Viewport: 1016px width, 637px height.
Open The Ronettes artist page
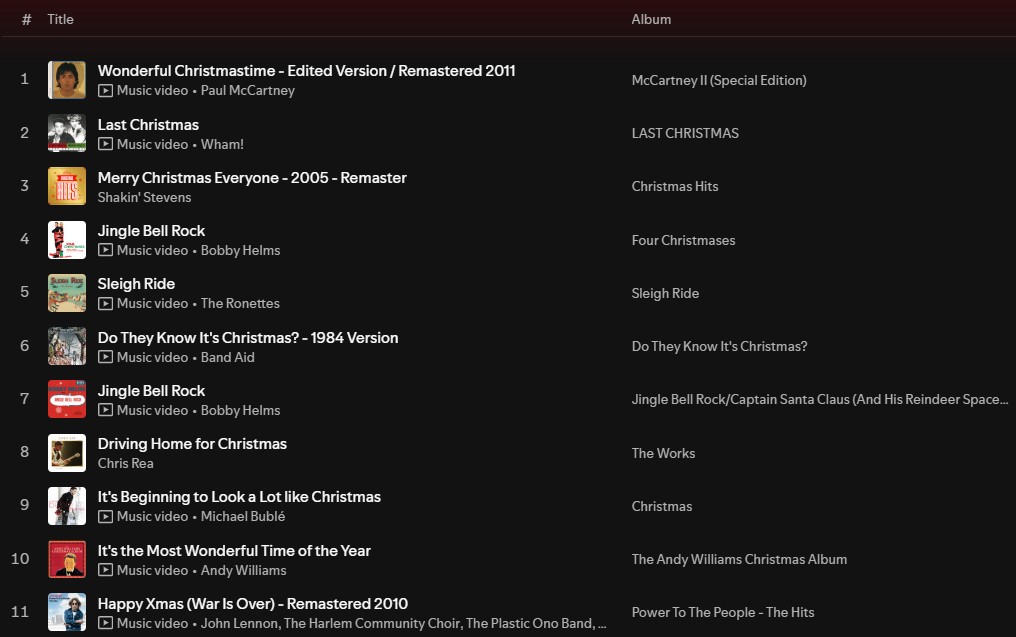click(x=240, y=304)
